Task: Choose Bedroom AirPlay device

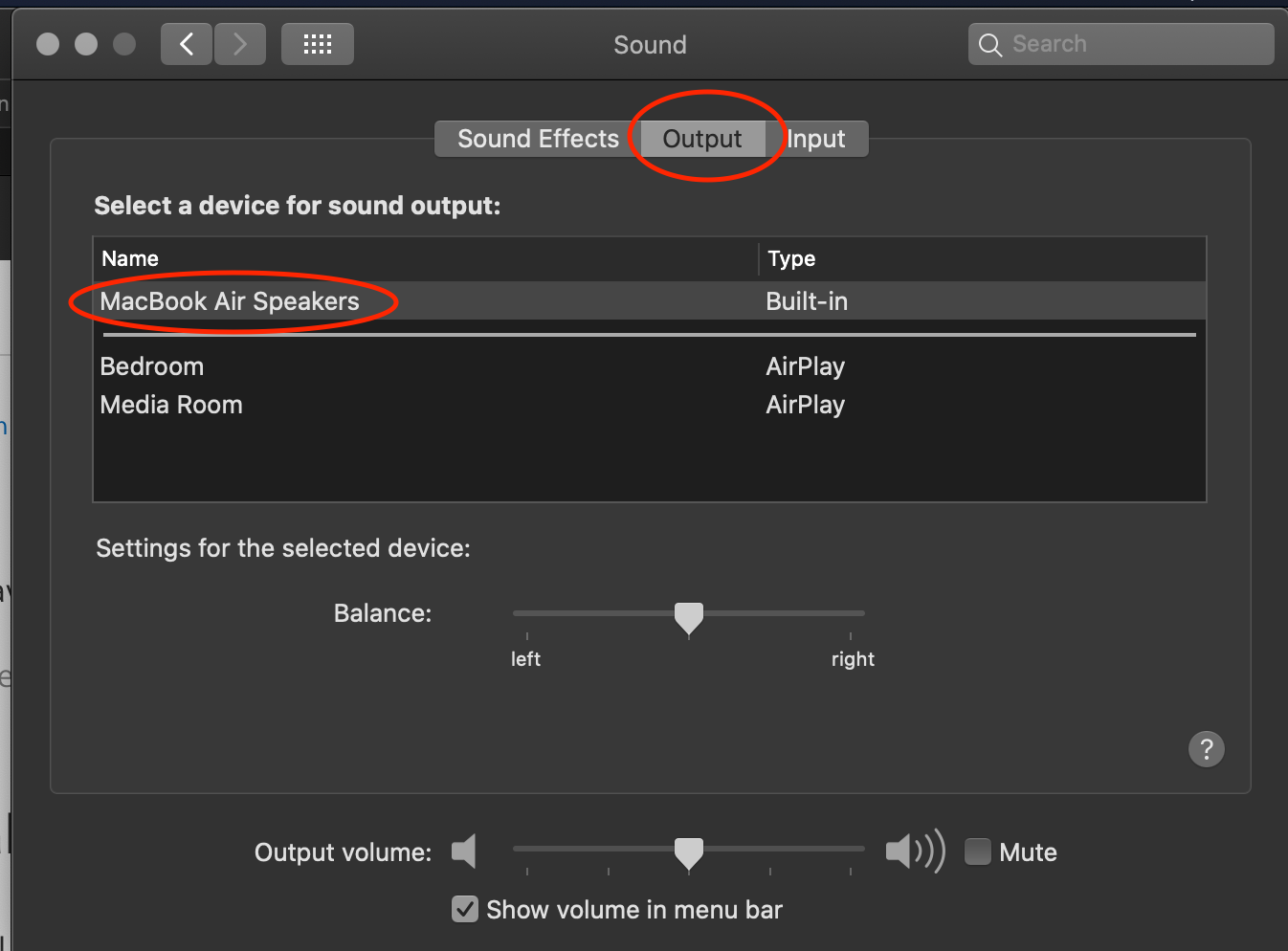Action: coord(152,366)
